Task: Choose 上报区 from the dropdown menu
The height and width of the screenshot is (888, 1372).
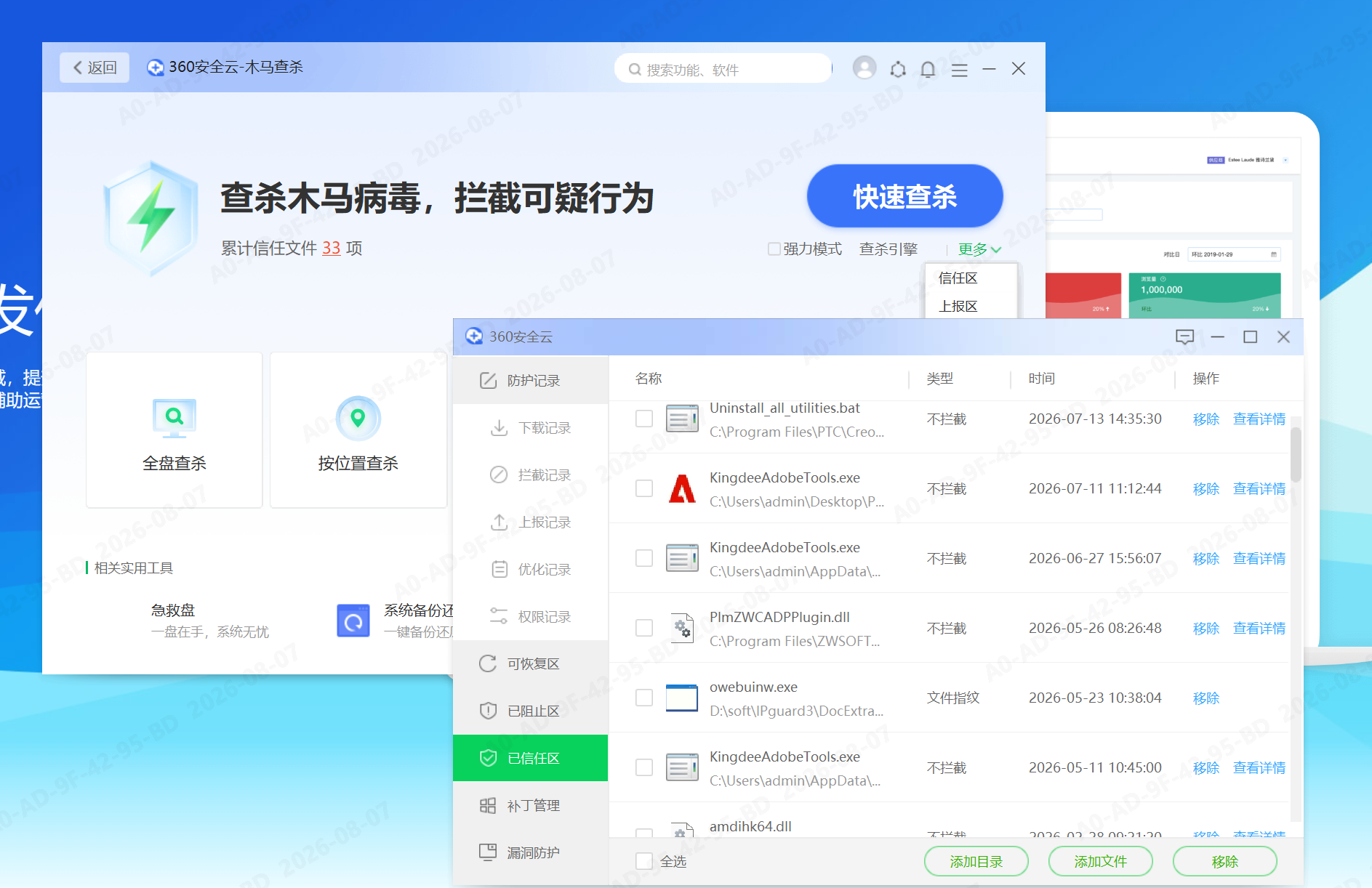Action: point(958,306)
